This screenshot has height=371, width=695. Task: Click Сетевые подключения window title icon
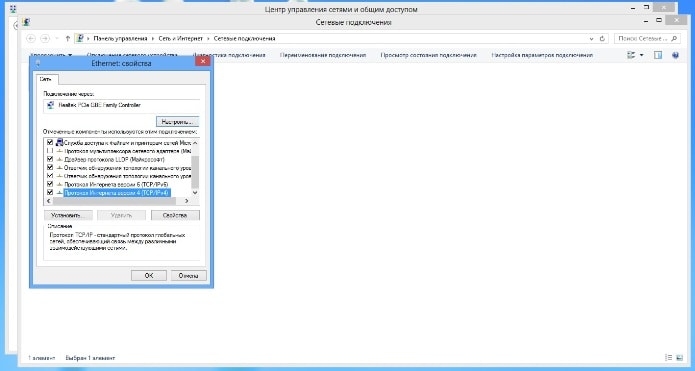tap(26, 22)
